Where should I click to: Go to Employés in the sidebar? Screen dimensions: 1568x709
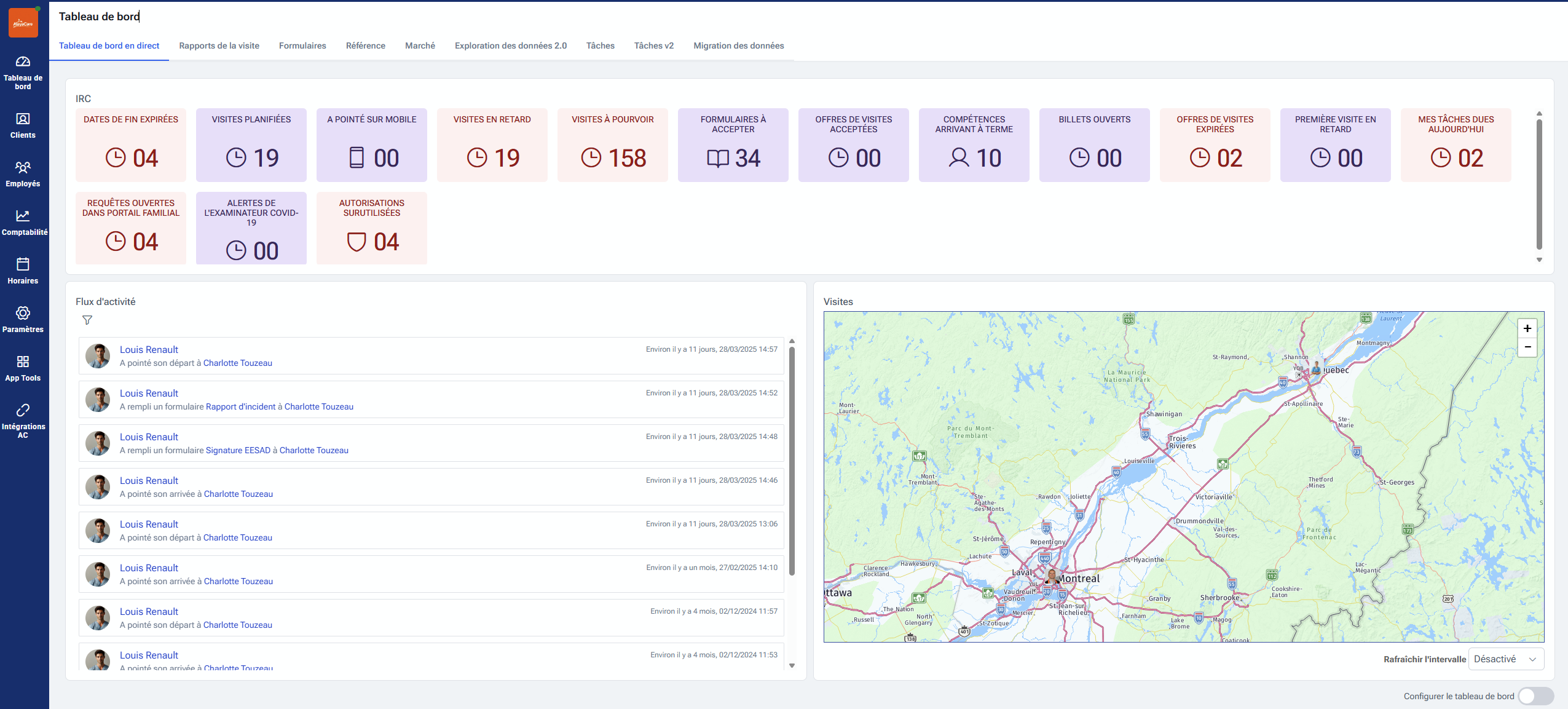pyautogui.click(x=23, y=174)
